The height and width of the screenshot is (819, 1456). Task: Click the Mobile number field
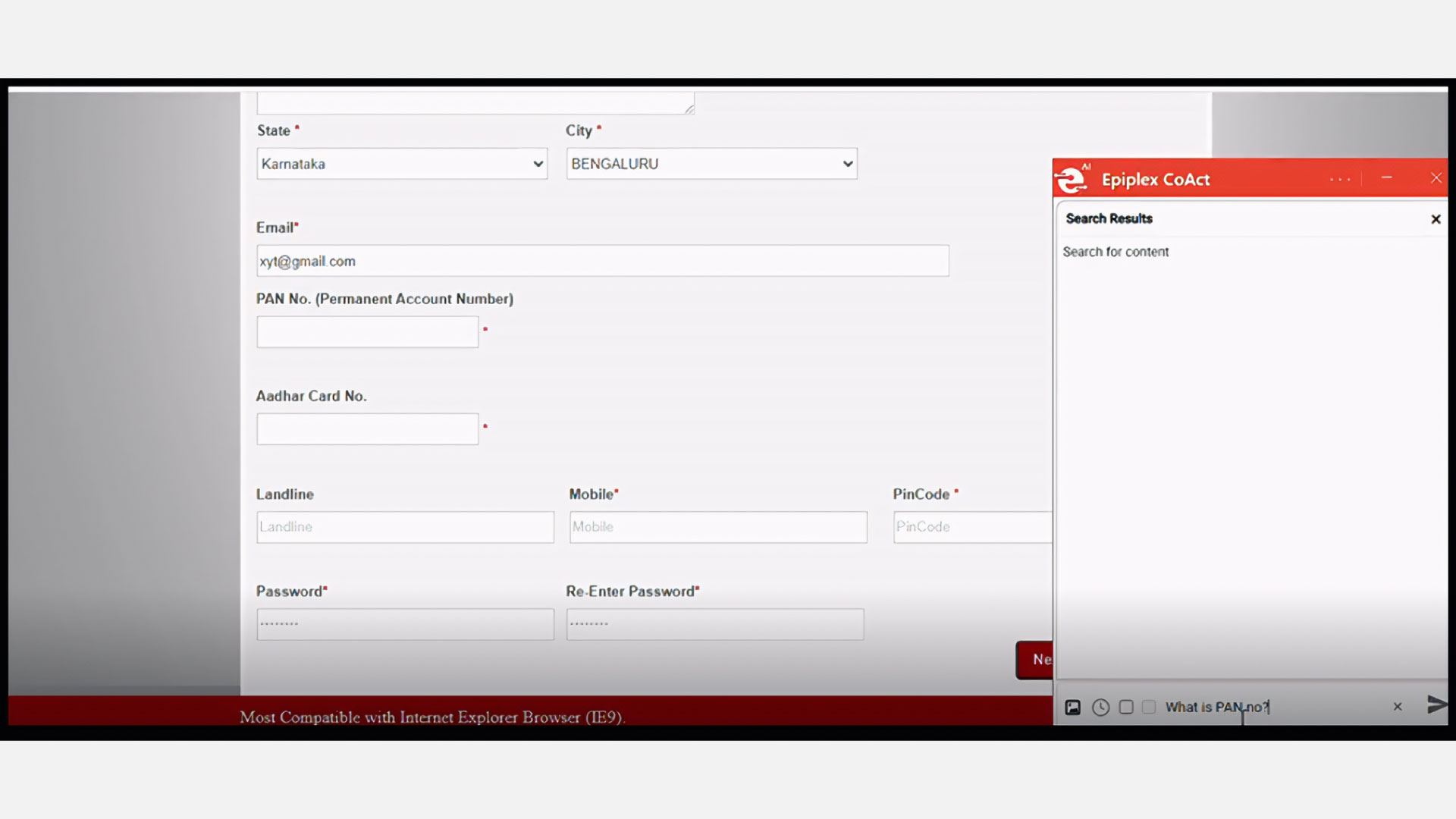717,527
